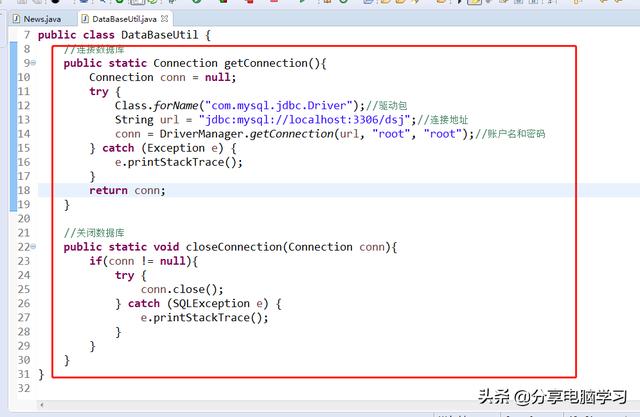
Task: Click line number 32 in the gutter
Action: [x=24, y=388]
